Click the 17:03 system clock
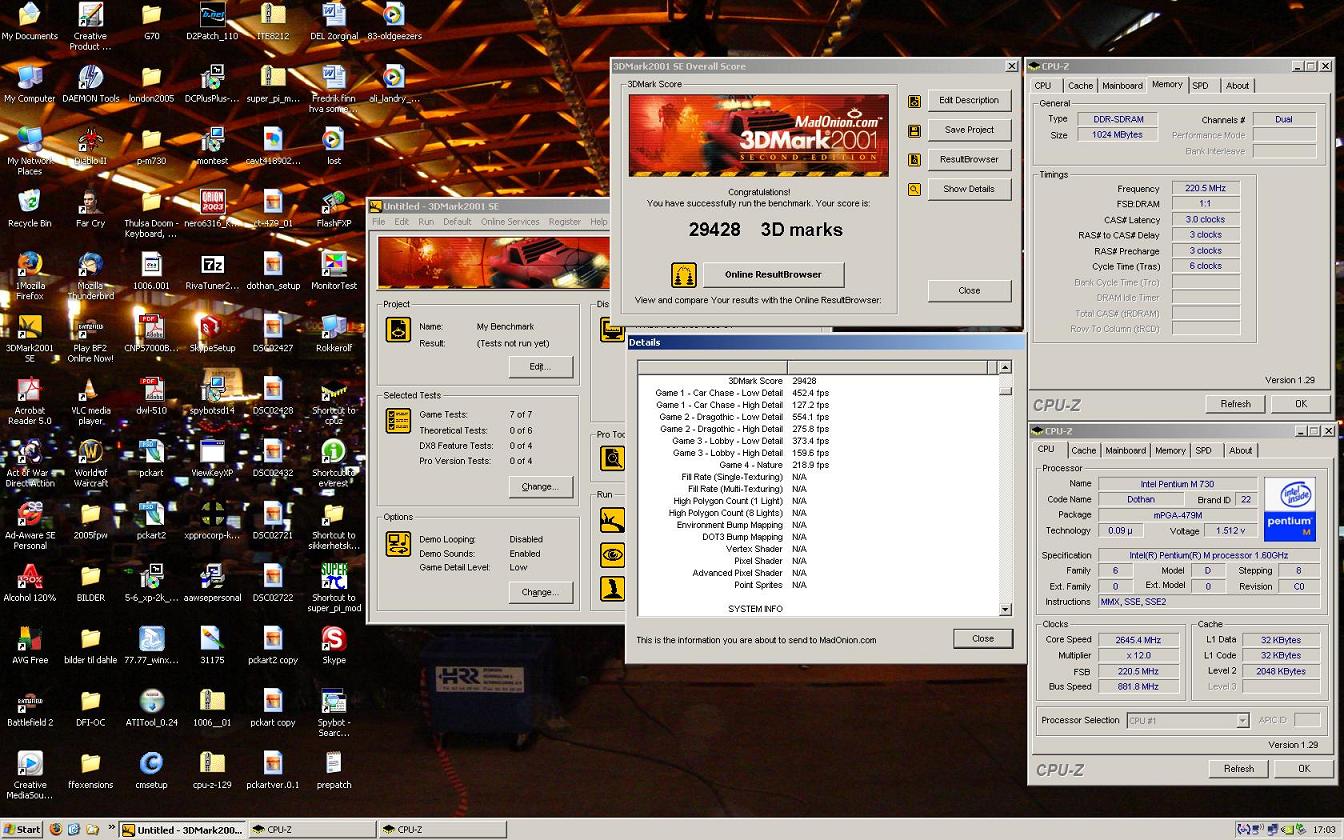The image size is (1344, 840). coord(1326,829)
